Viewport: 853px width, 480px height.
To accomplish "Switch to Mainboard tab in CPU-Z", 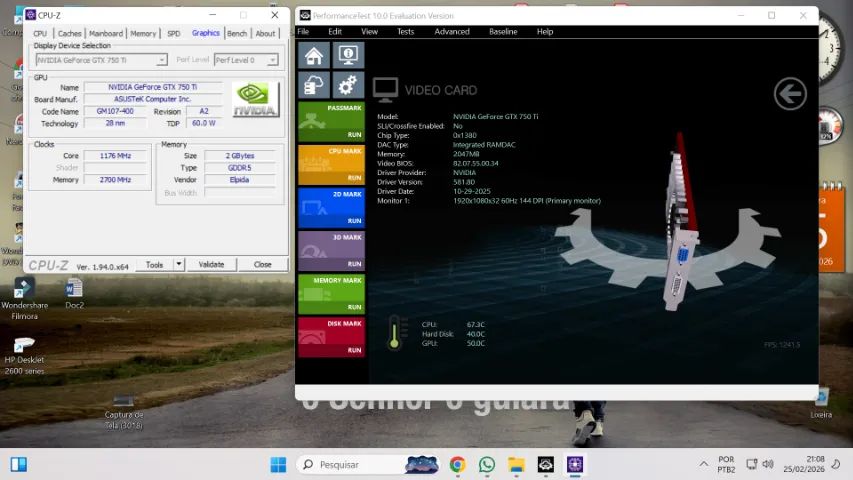I will pos(106,34).
